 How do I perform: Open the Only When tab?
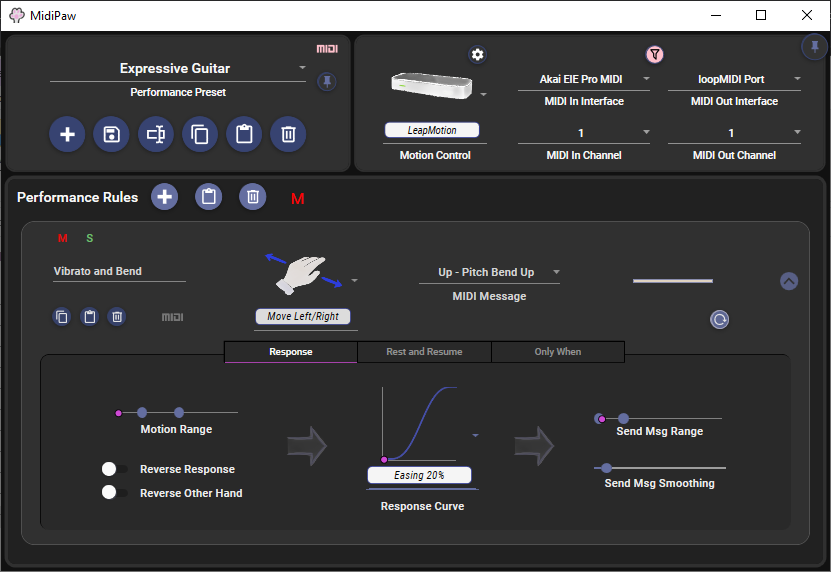(557, 352)
